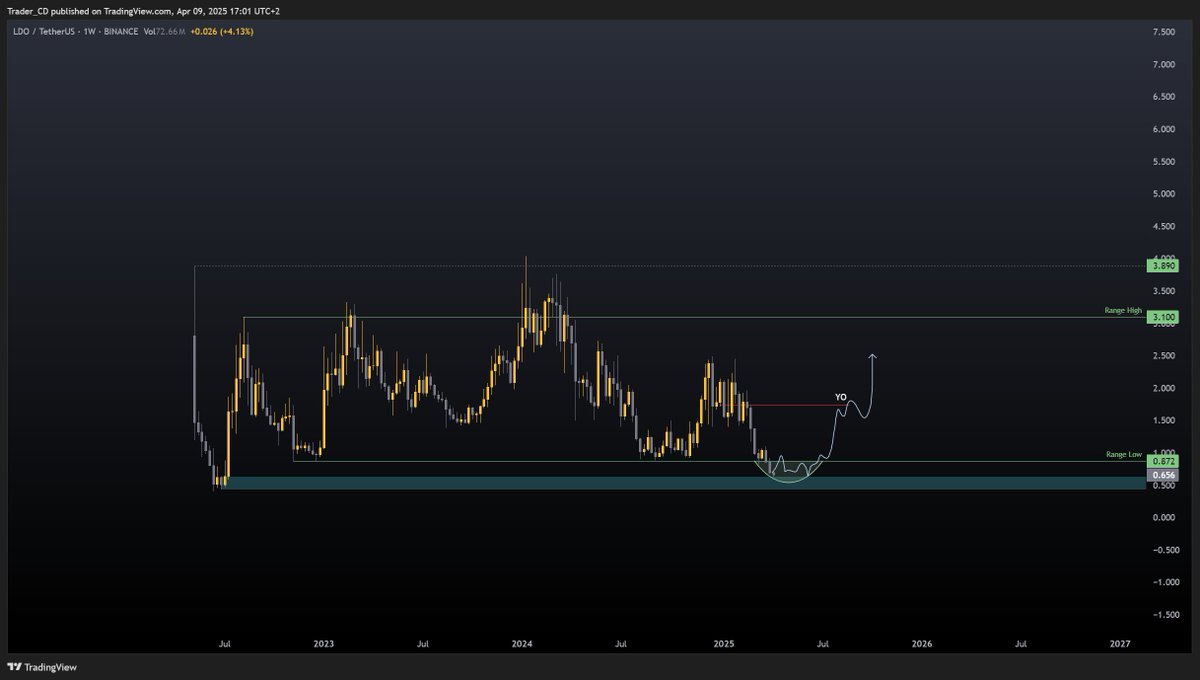Click the Jul label between 2026 and 2027
Image resolution: width=1200 pixels, height=680 pixels.
pos(1021,645)
